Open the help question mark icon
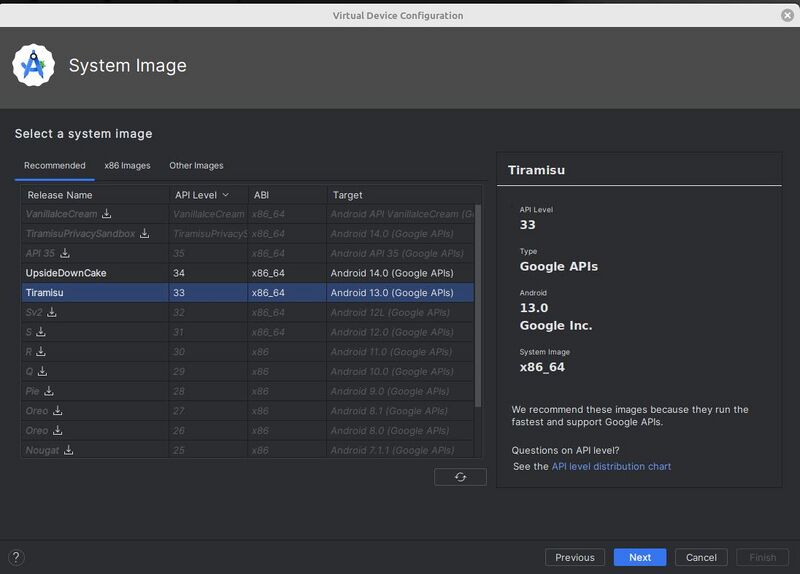Viewport: 800px width, 574px height. coord(16,557)
